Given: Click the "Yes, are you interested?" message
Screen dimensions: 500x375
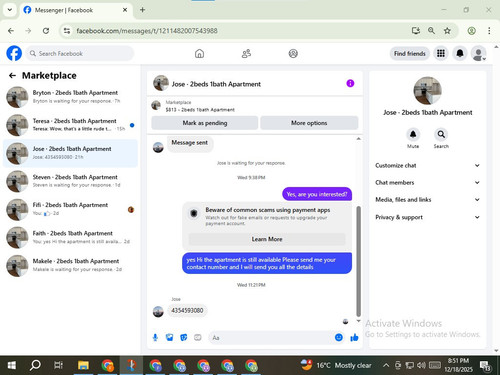Looking at the screenshot, I should tap(317, 194).
